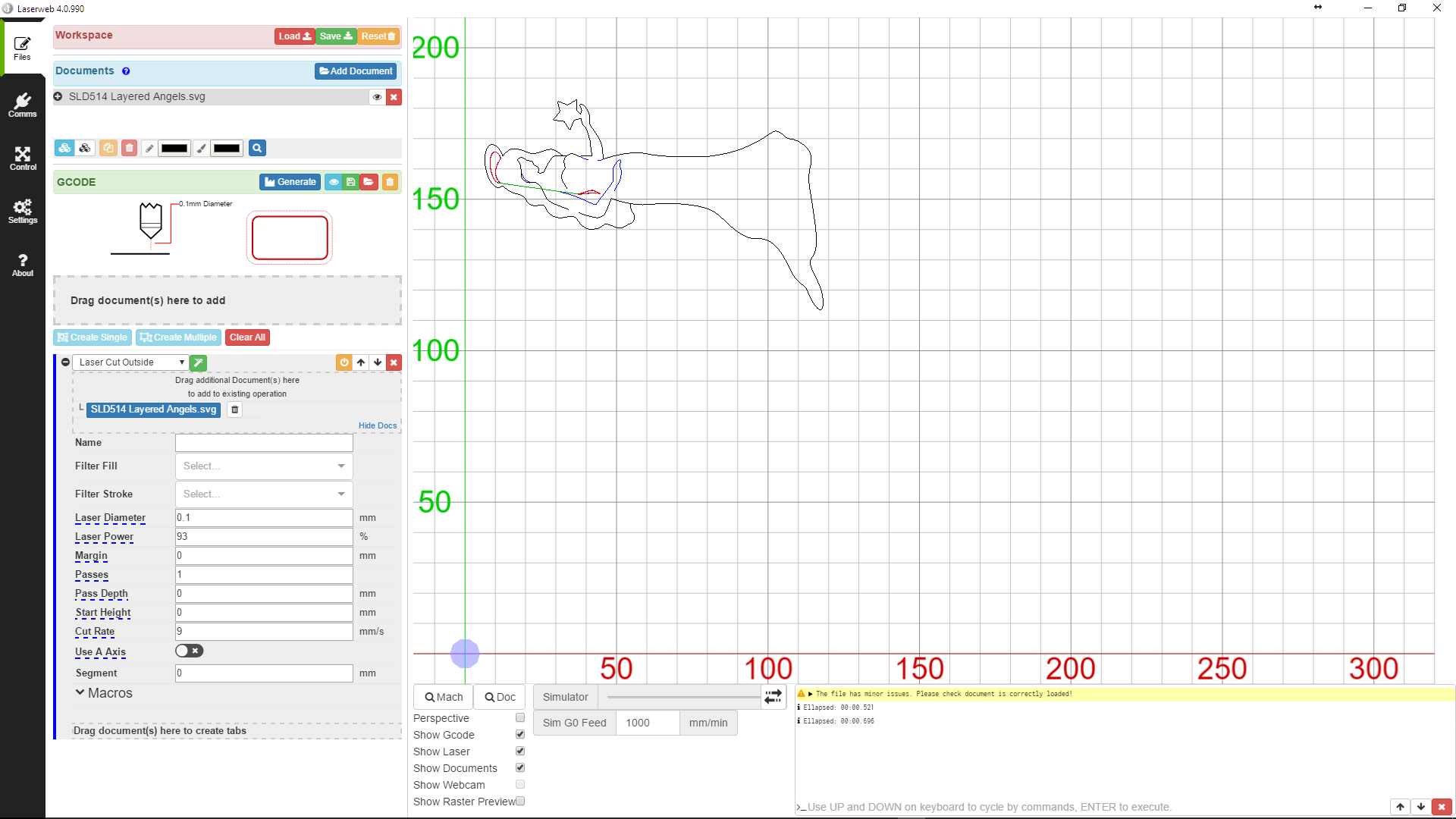Image resolution: width=1456 pixels, height=819 pixels.
Task: Click the Cut Rate input field
Action: pos(264,632)
